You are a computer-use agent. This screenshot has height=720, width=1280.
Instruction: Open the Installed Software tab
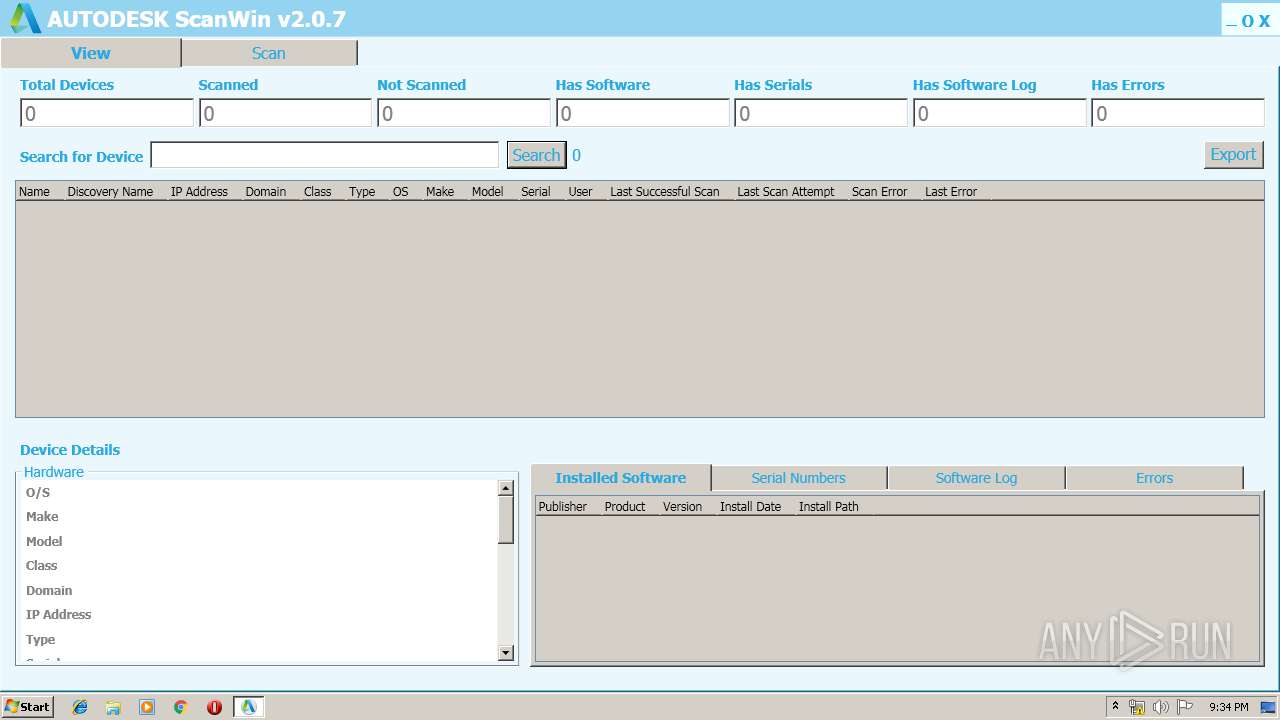click(x=621, y=478)
